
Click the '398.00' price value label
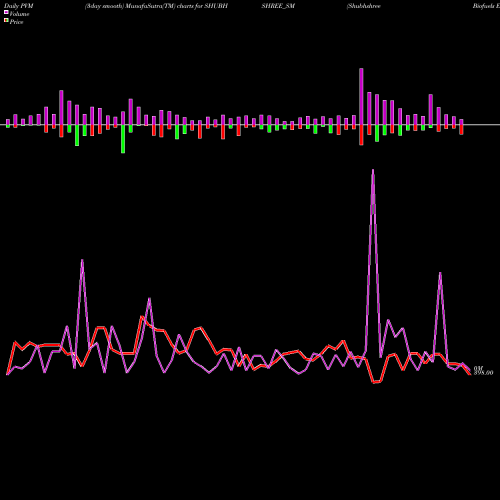click(x=483, y=373)
